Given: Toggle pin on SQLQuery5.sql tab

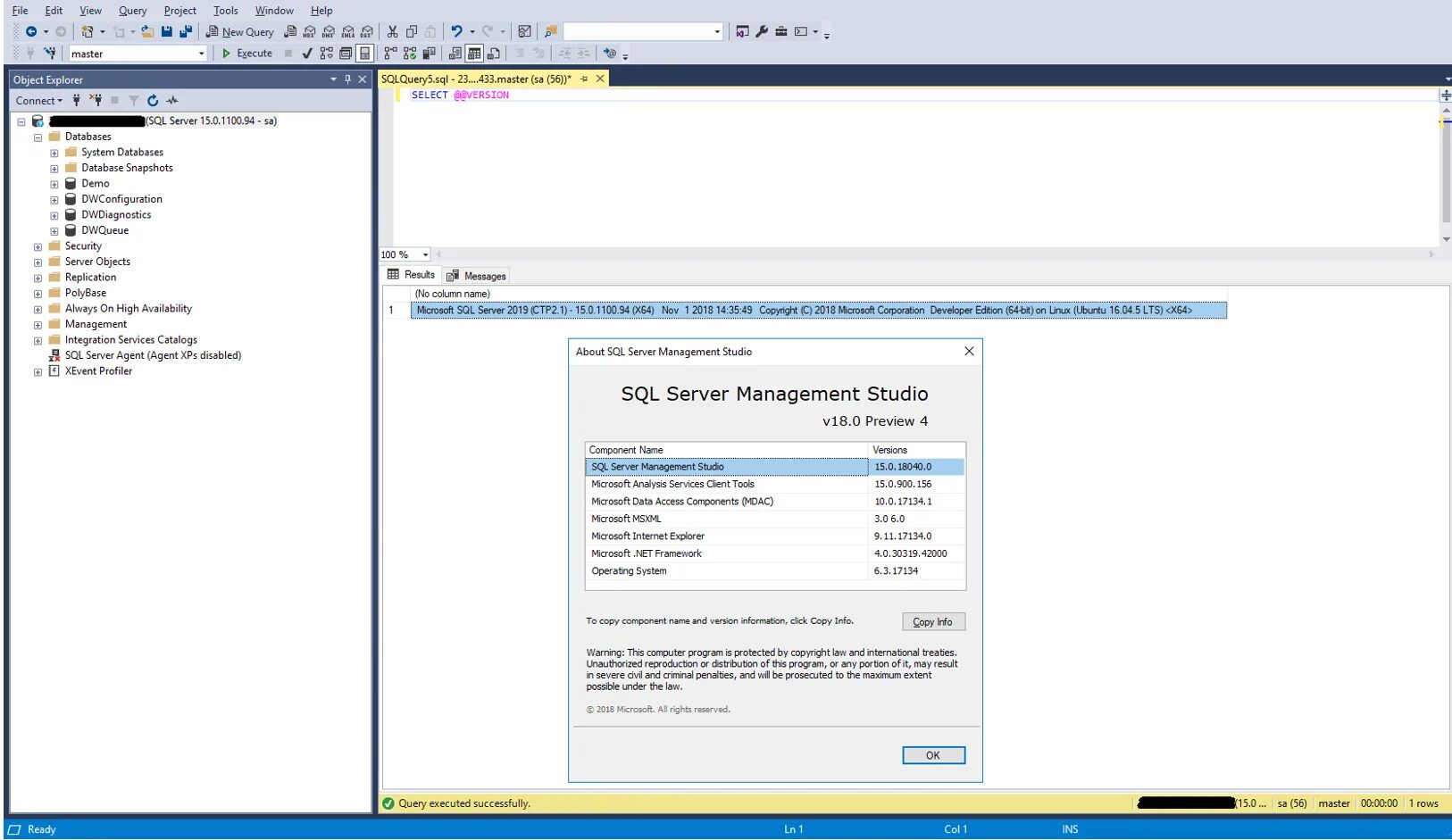Looking at the screenshot, I should click(584, 79).
